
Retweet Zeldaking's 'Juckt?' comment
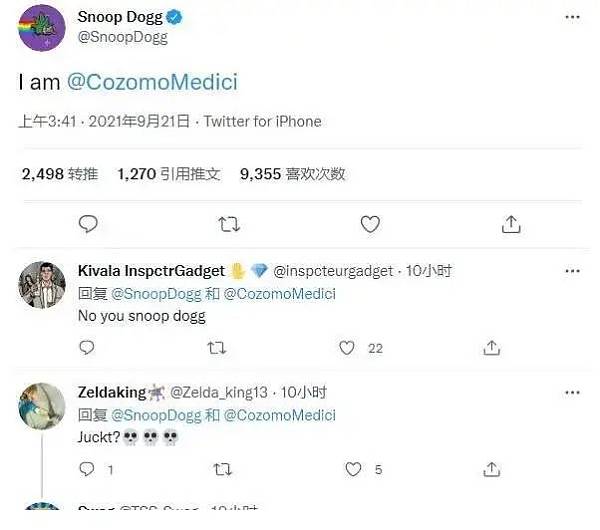223,469
